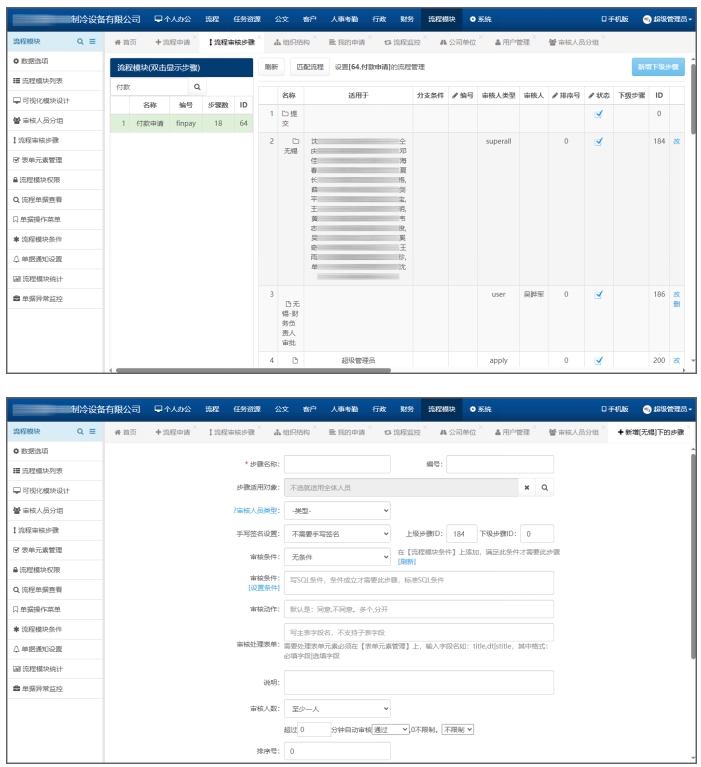Click the pencil icon in 状态 column header

pyautogui.click(x=591, y=95)
